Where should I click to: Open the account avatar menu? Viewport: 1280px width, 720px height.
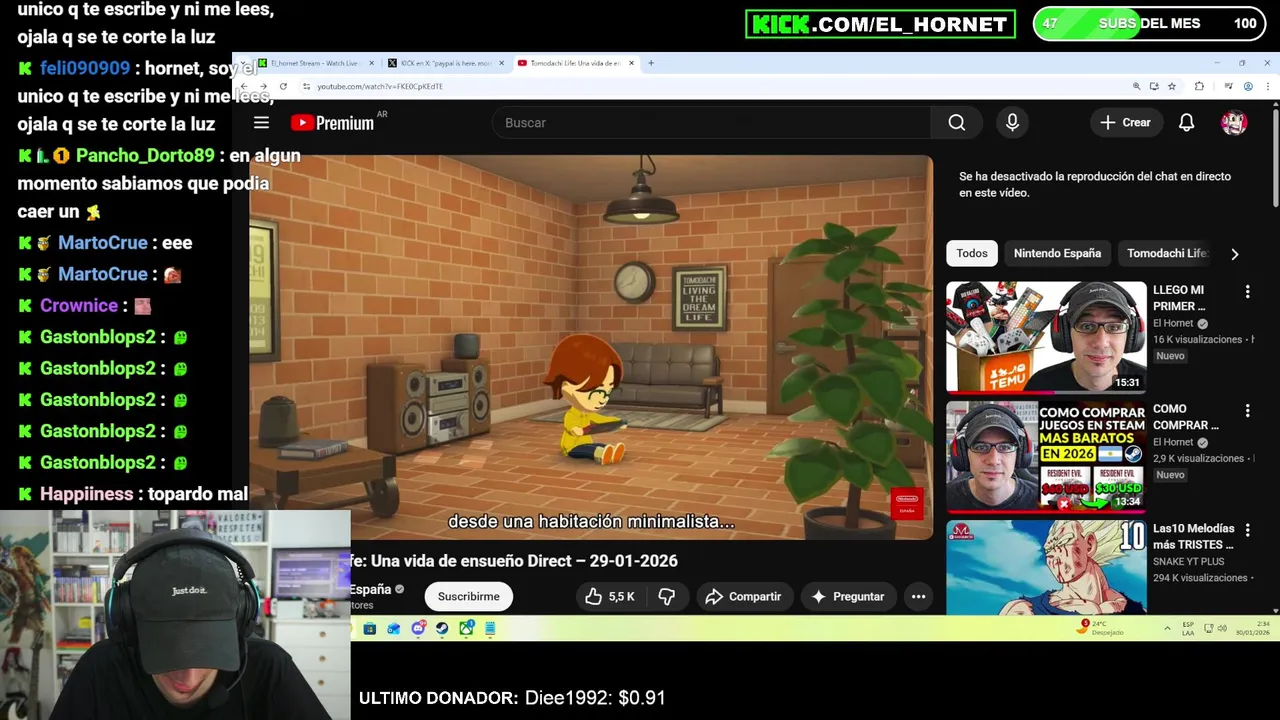(1233, 122)
